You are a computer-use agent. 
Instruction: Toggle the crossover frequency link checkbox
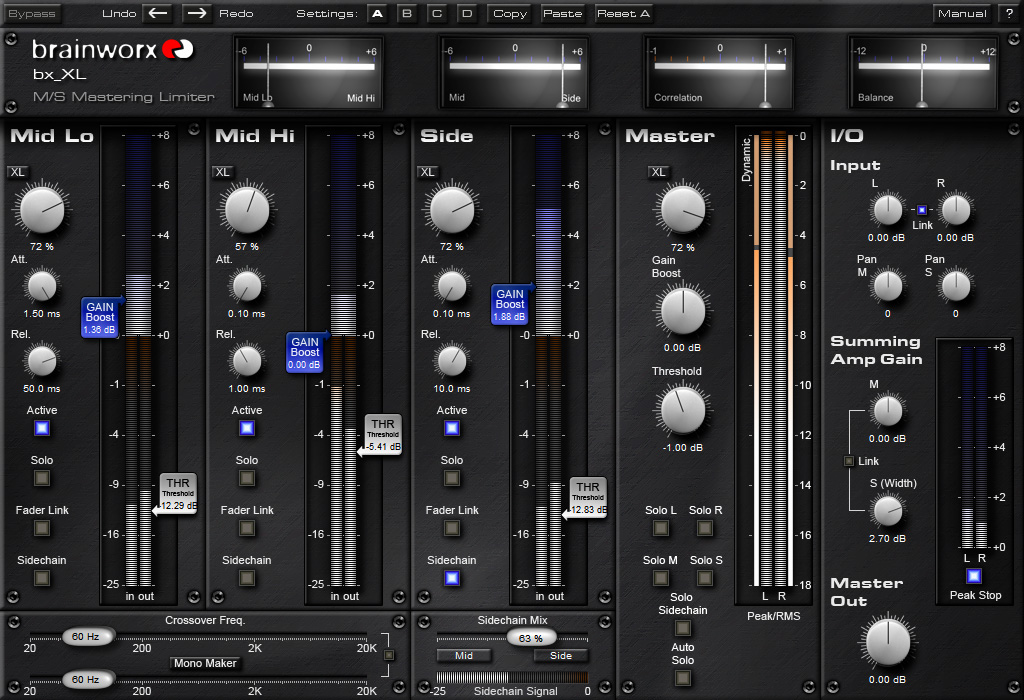pyautogui.click(x=389, y=655)
